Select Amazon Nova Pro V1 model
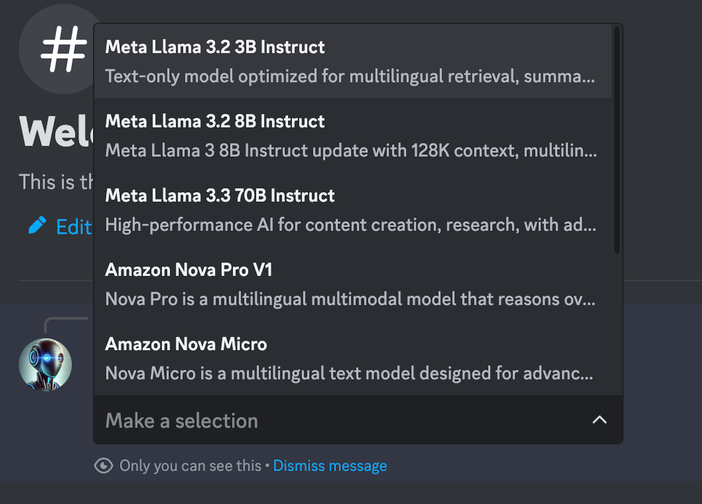Viewport: 702px width, 504px height. point(353,284)
